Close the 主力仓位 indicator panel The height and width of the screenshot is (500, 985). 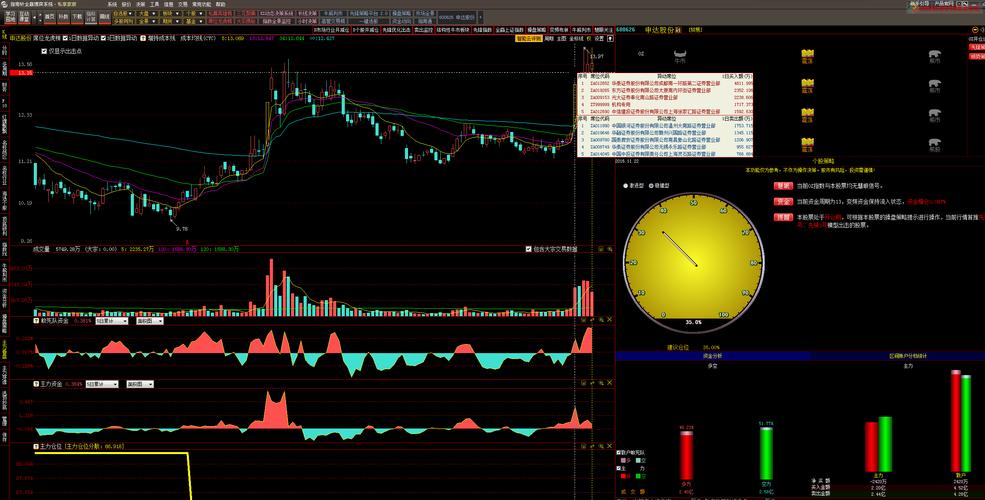(609, 445)
